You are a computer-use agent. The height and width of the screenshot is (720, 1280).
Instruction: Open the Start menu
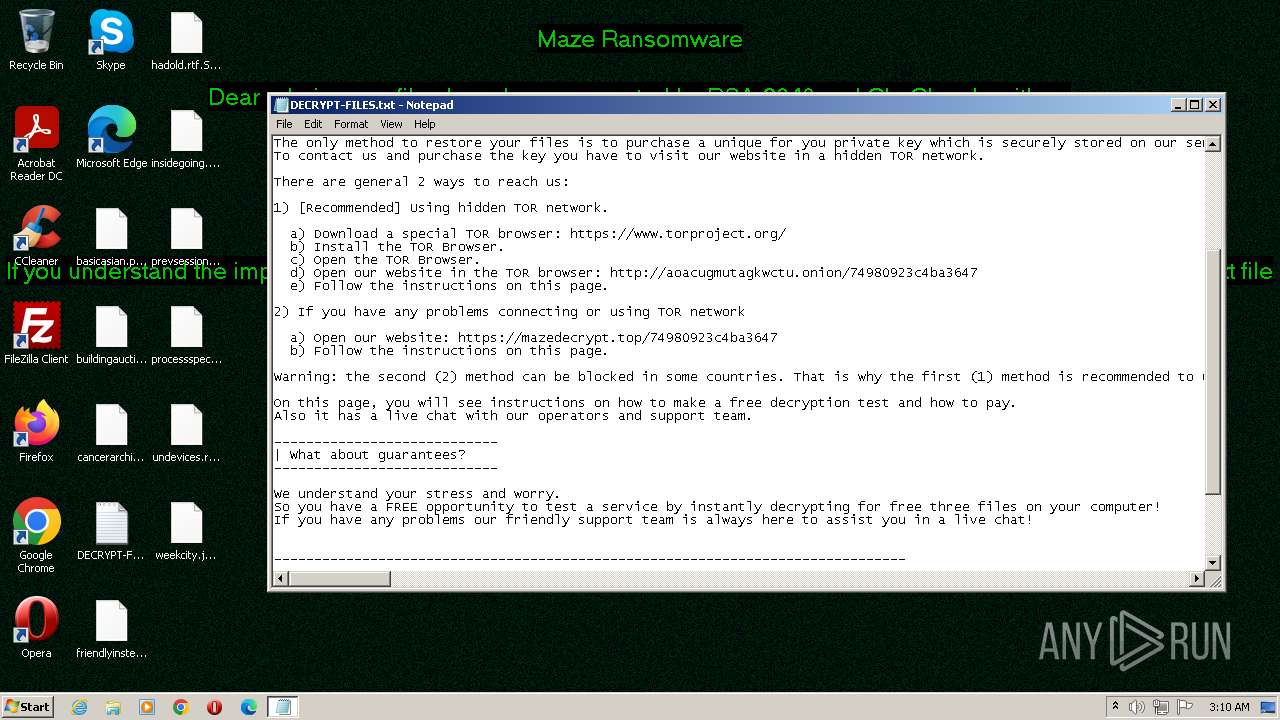pyautogui.click(x=27, y=707)
